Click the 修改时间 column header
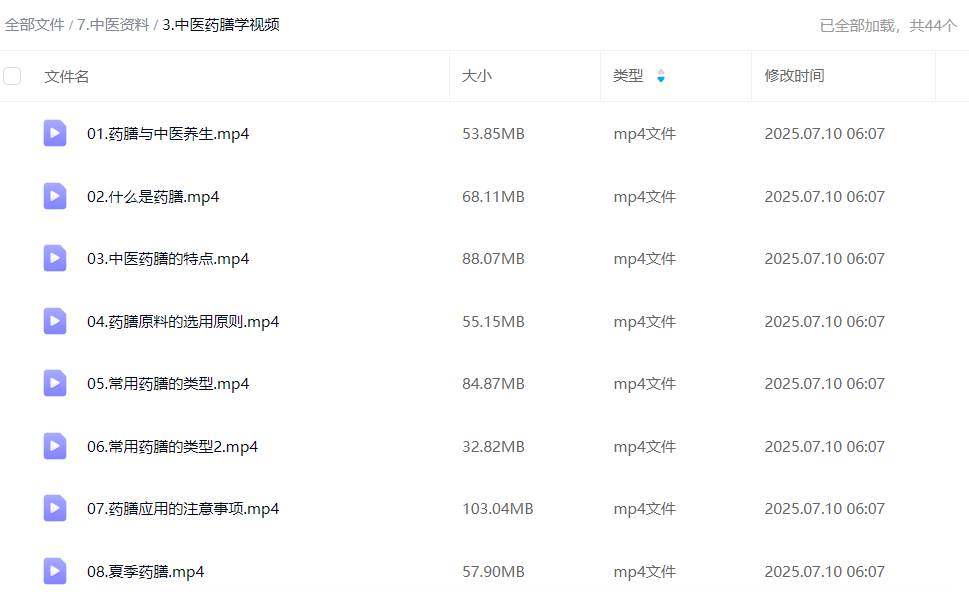 click(x=794, y=76)
